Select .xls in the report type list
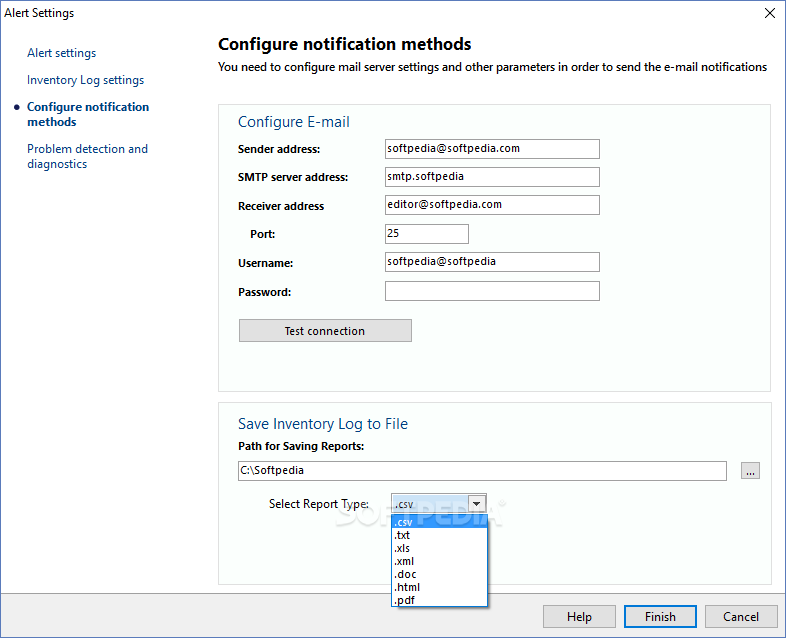Viewport: 786px width, 638px height. [403, 548]
